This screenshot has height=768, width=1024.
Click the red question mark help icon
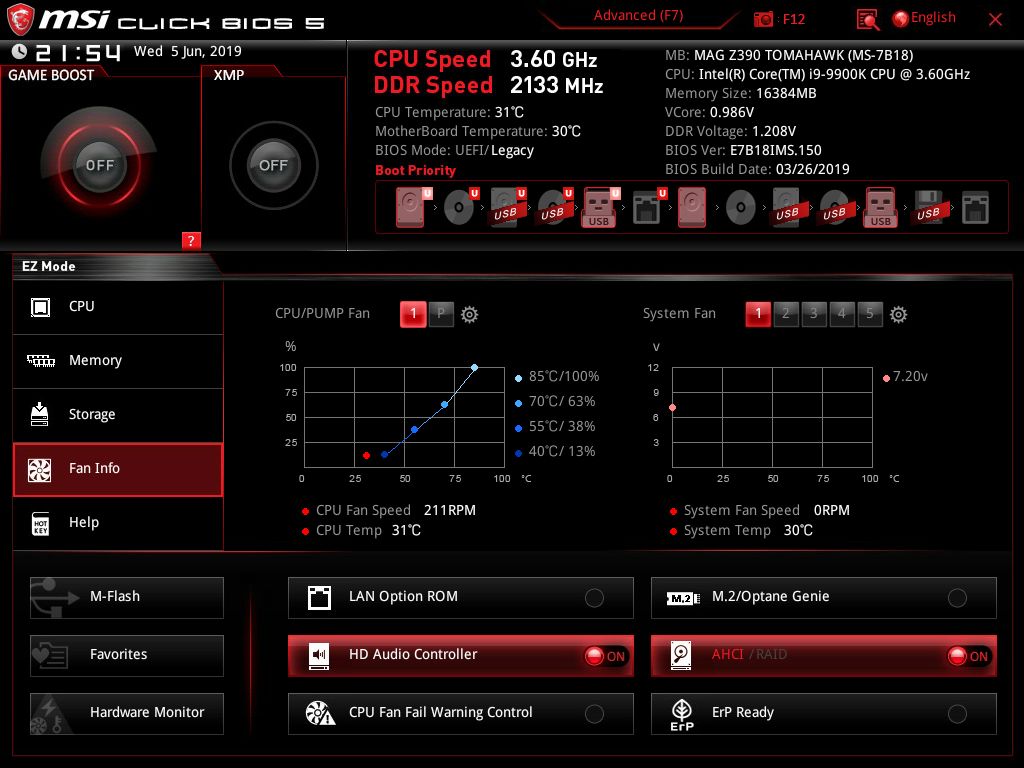192,240
